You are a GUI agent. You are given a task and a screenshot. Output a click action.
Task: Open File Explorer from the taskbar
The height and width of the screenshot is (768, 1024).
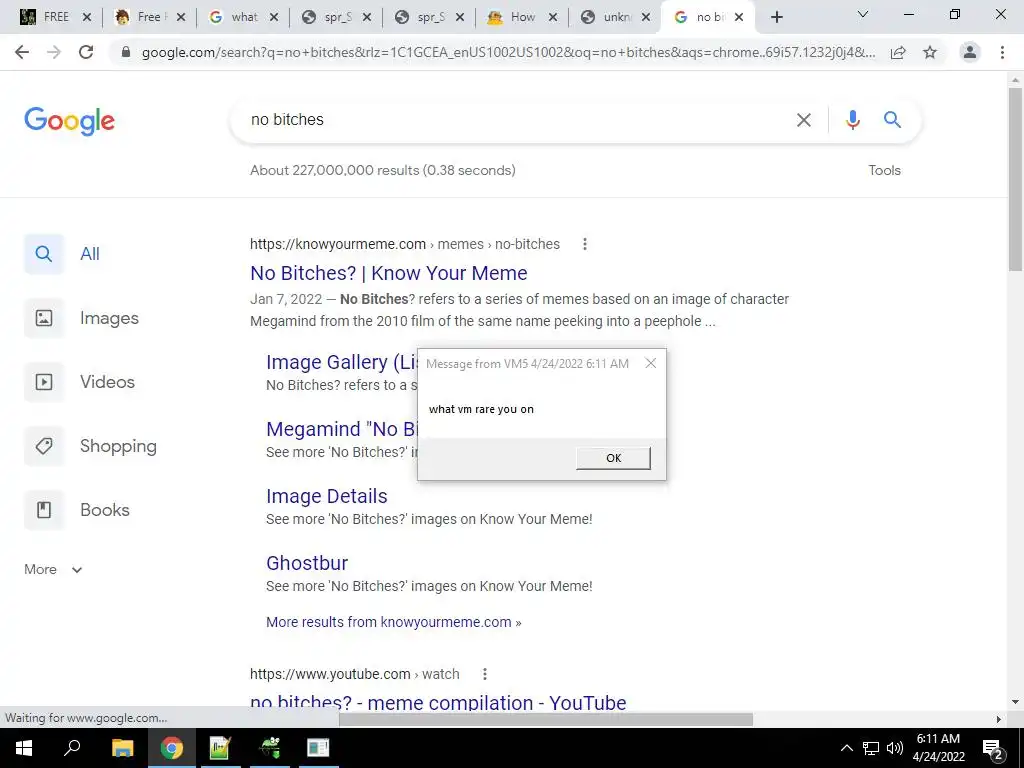point(122,748)
